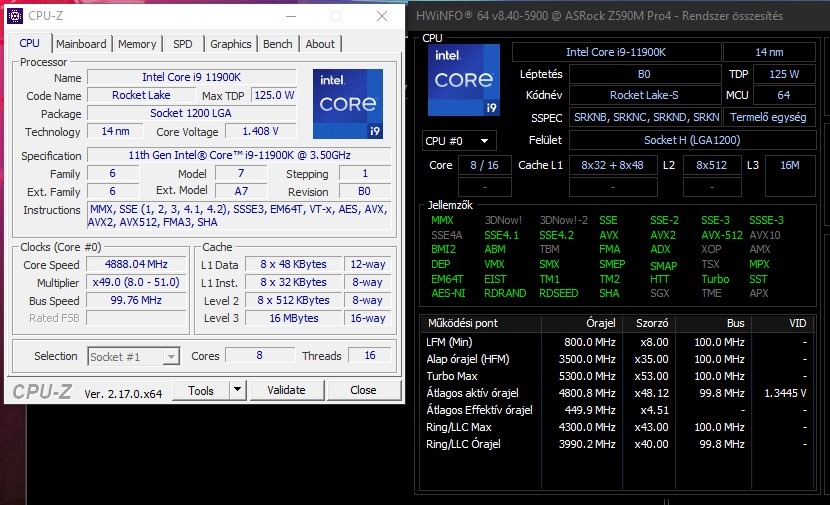830x505 pixels.
Task: Click the HWiNFO window title bar
Action: 618,16
